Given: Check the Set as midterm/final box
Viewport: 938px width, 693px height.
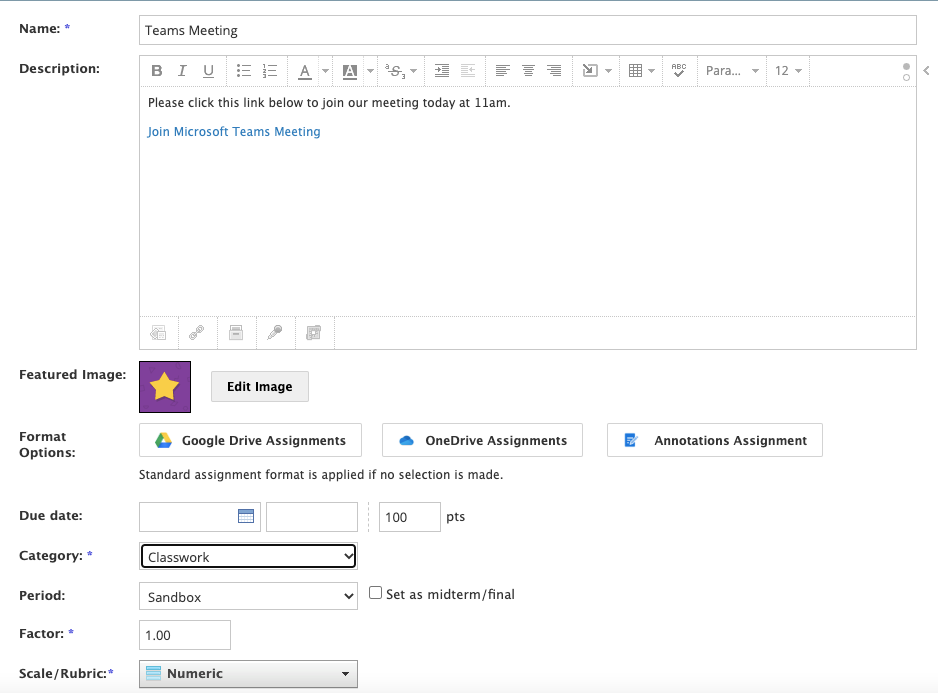Looking at the screenshot, I should point(375,593).
